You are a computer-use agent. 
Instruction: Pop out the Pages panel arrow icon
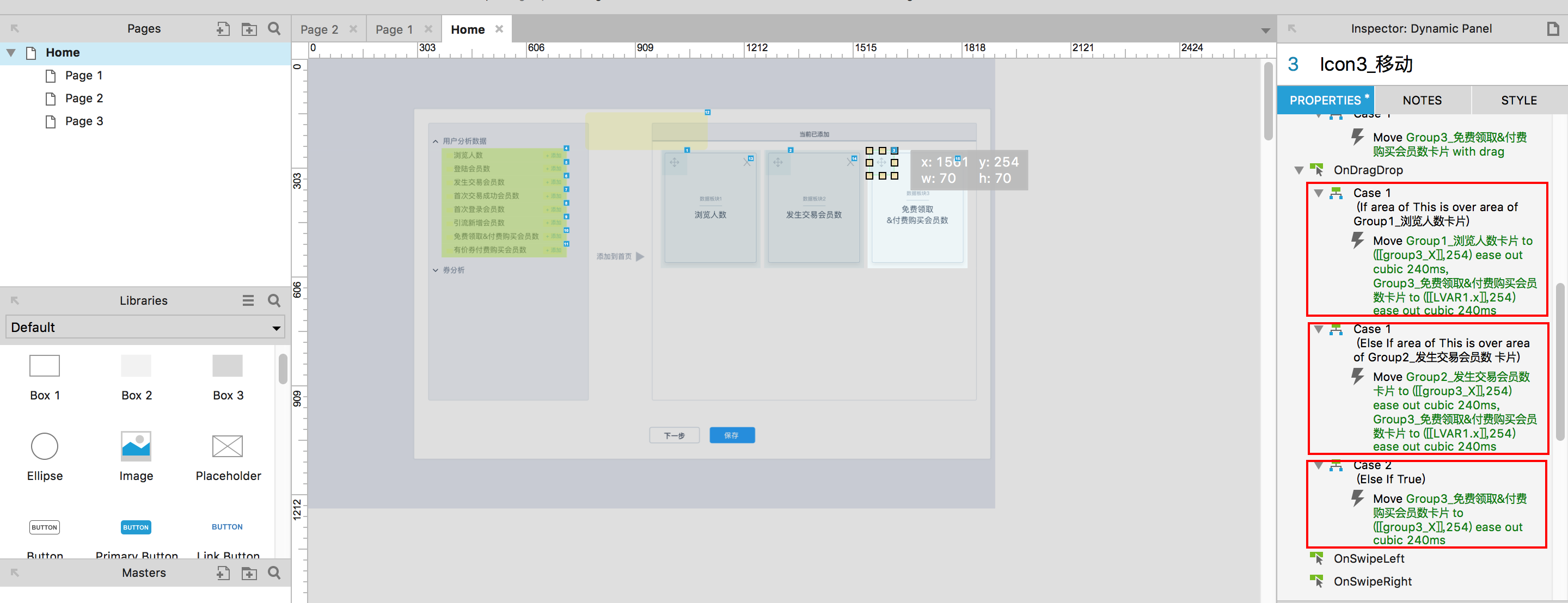[x=15, y=29]
